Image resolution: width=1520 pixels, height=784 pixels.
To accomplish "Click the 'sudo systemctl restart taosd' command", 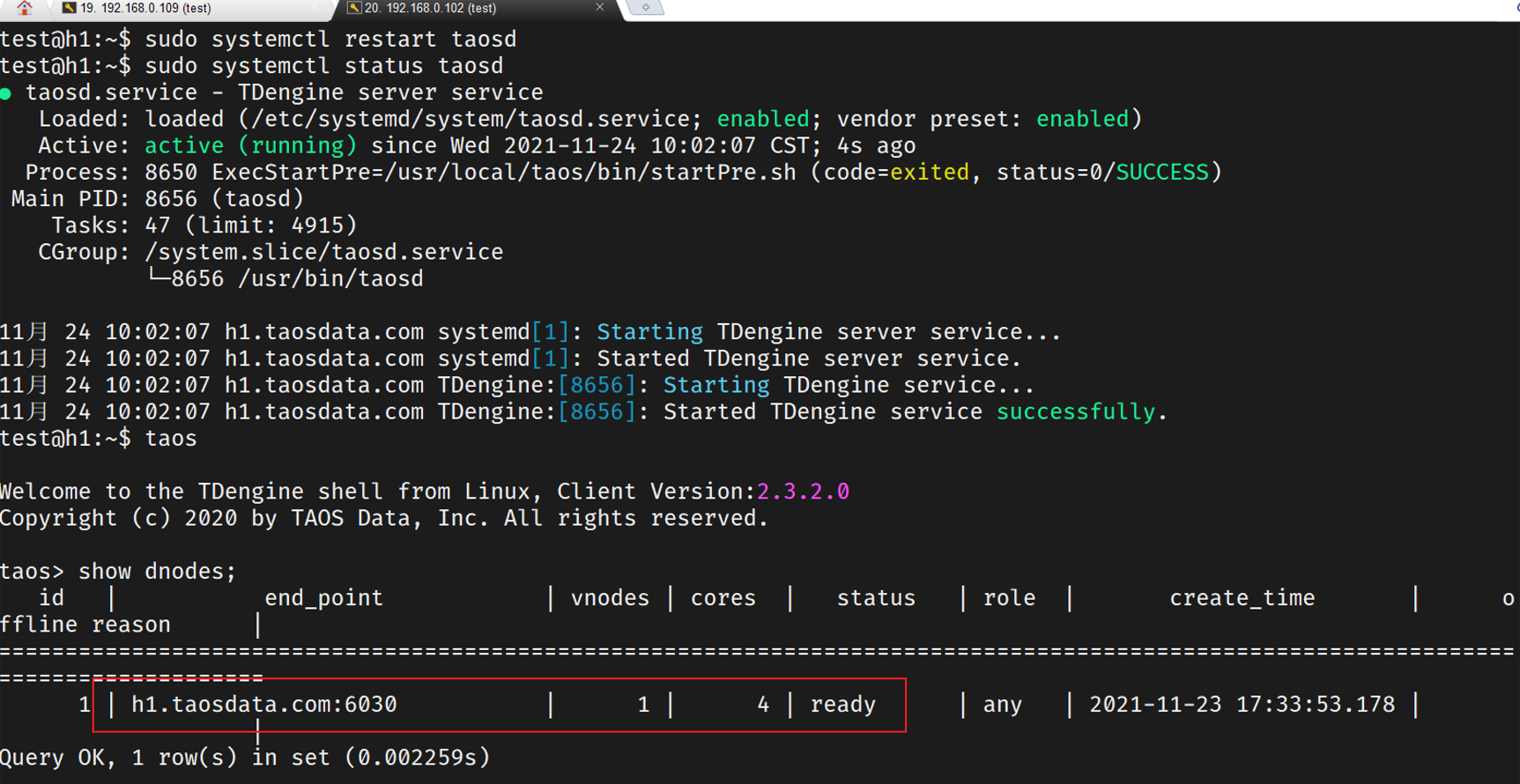I will (x=330, y=40).
